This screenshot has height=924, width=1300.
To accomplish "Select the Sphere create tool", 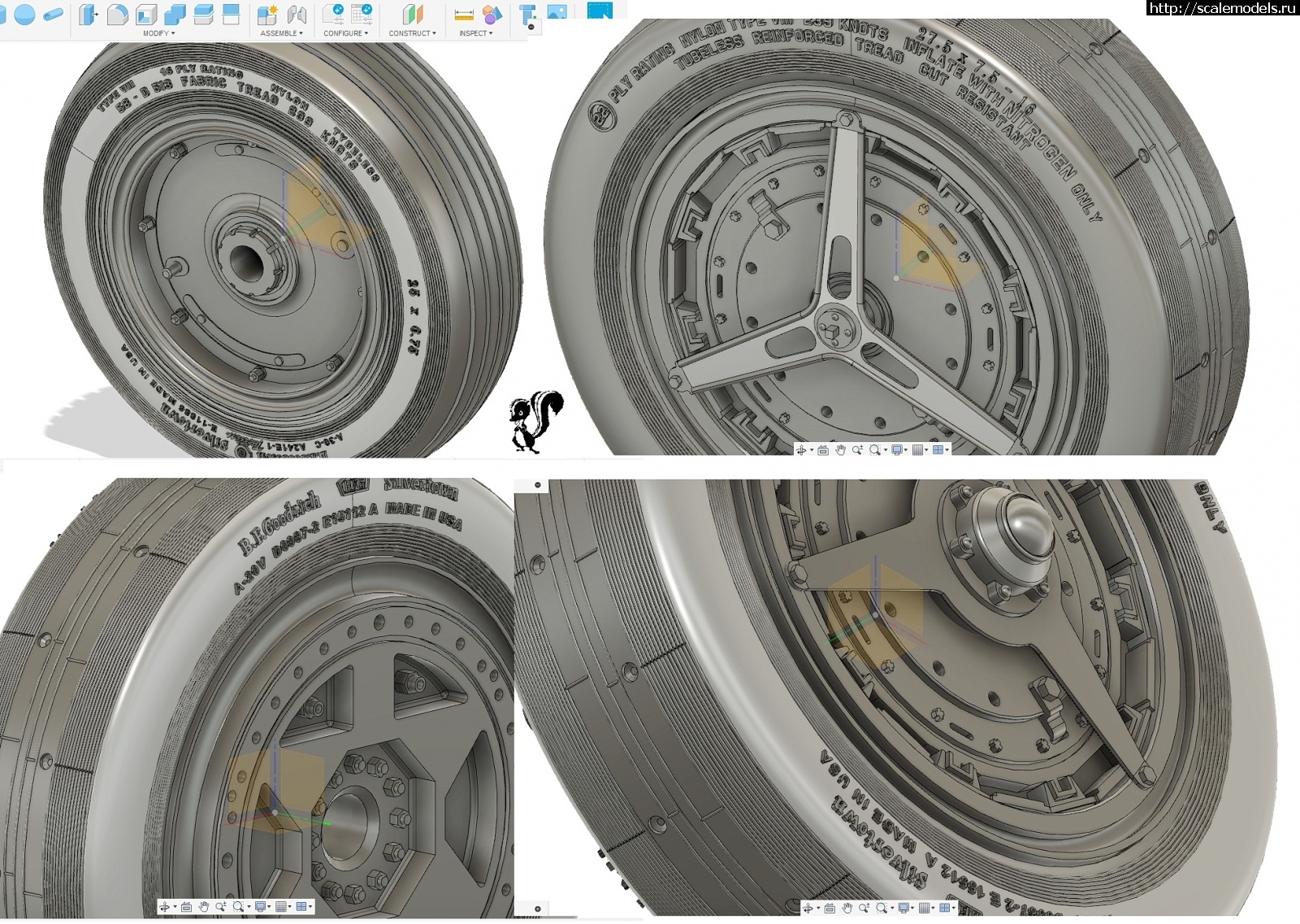I will (24, 14).
